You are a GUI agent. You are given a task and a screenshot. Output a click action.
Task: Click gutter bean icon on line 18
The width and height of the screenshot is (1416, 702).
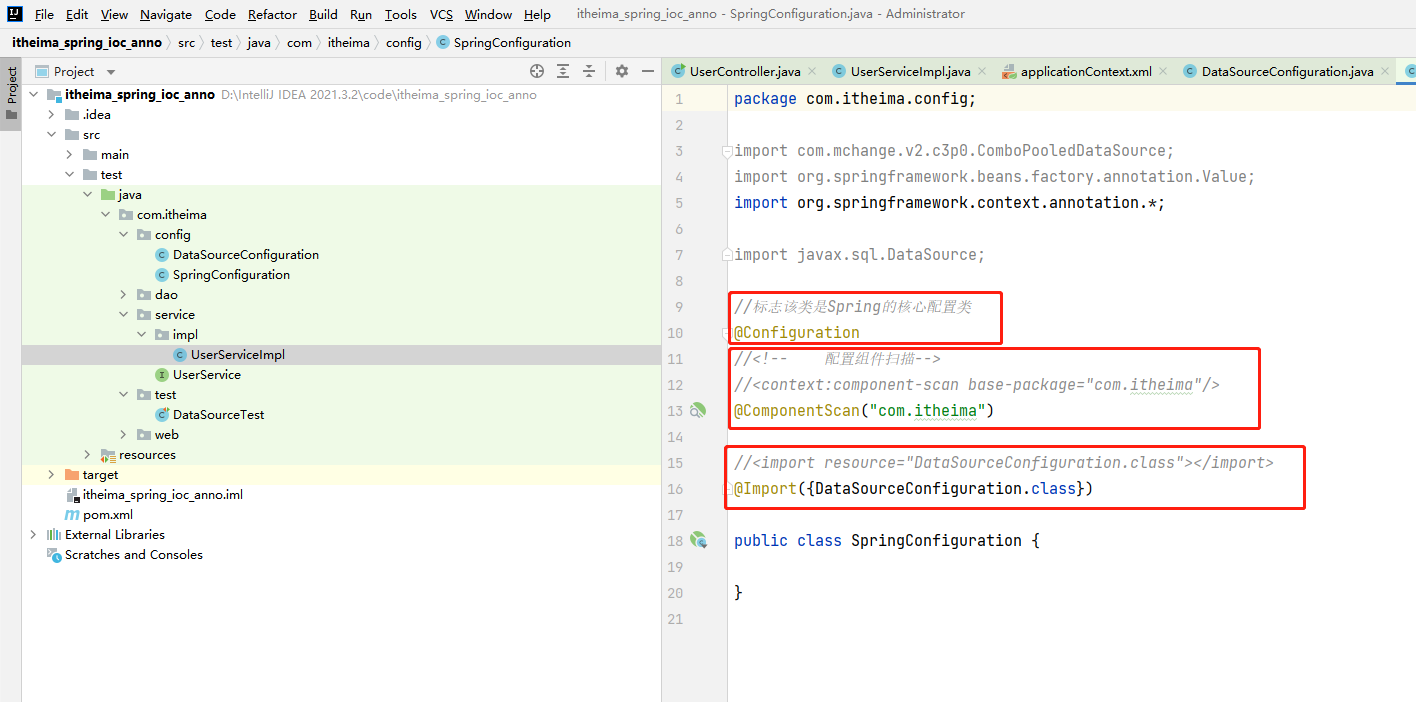coord(698,540)
